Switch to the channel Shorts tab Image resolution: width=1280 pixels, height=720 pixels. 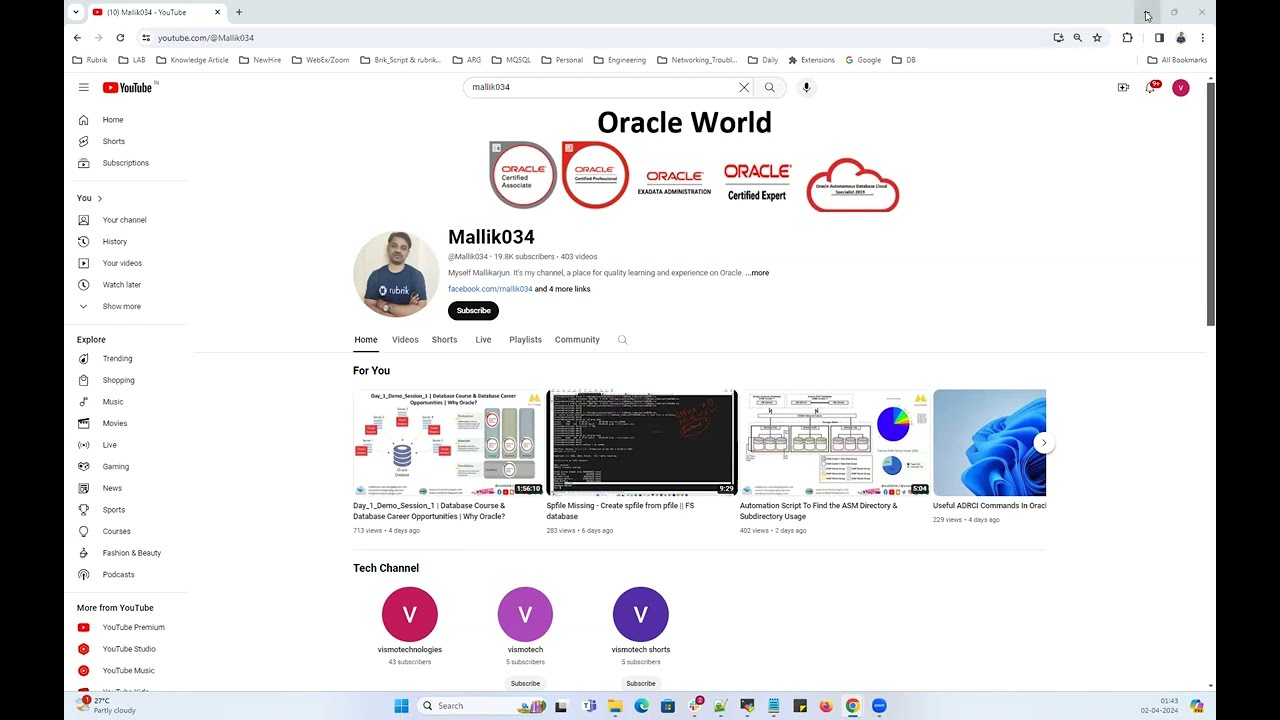point(444,340)
